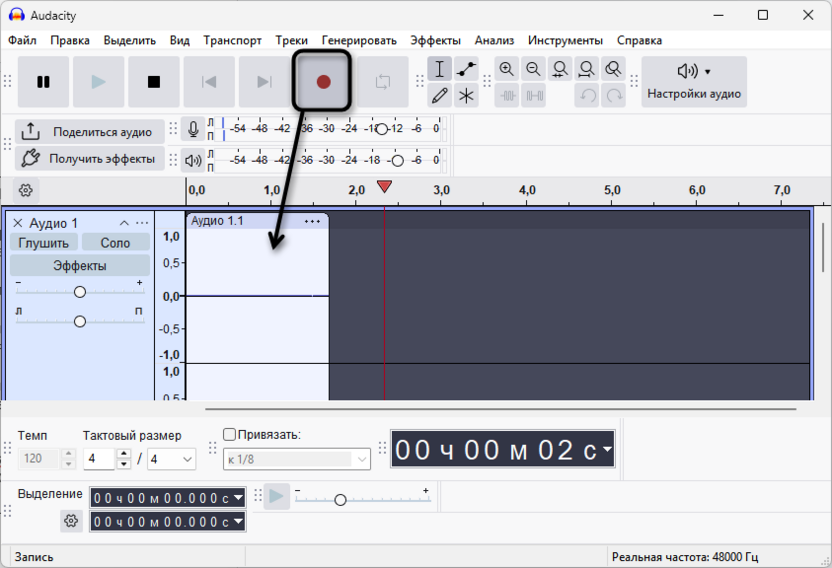Open timeline options gear icon
This screenshot has height=568, width=832.
click(26, 190)
